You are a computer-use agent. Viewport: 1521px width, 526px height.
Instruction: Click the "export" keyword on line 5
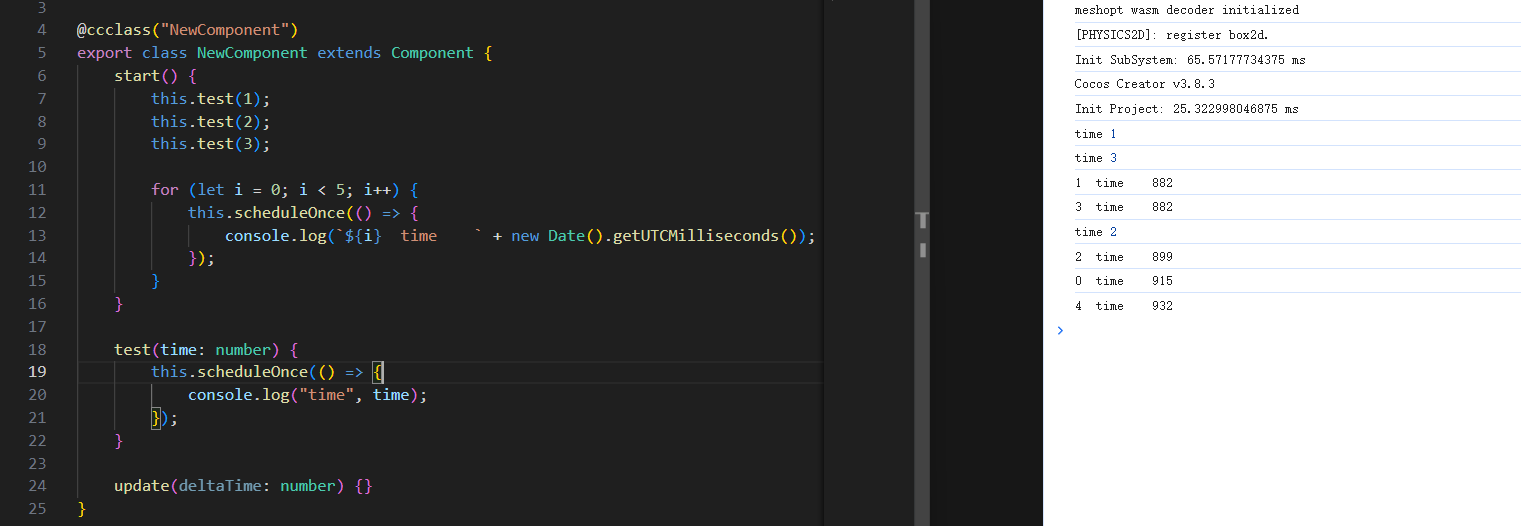tap(105, 52)
